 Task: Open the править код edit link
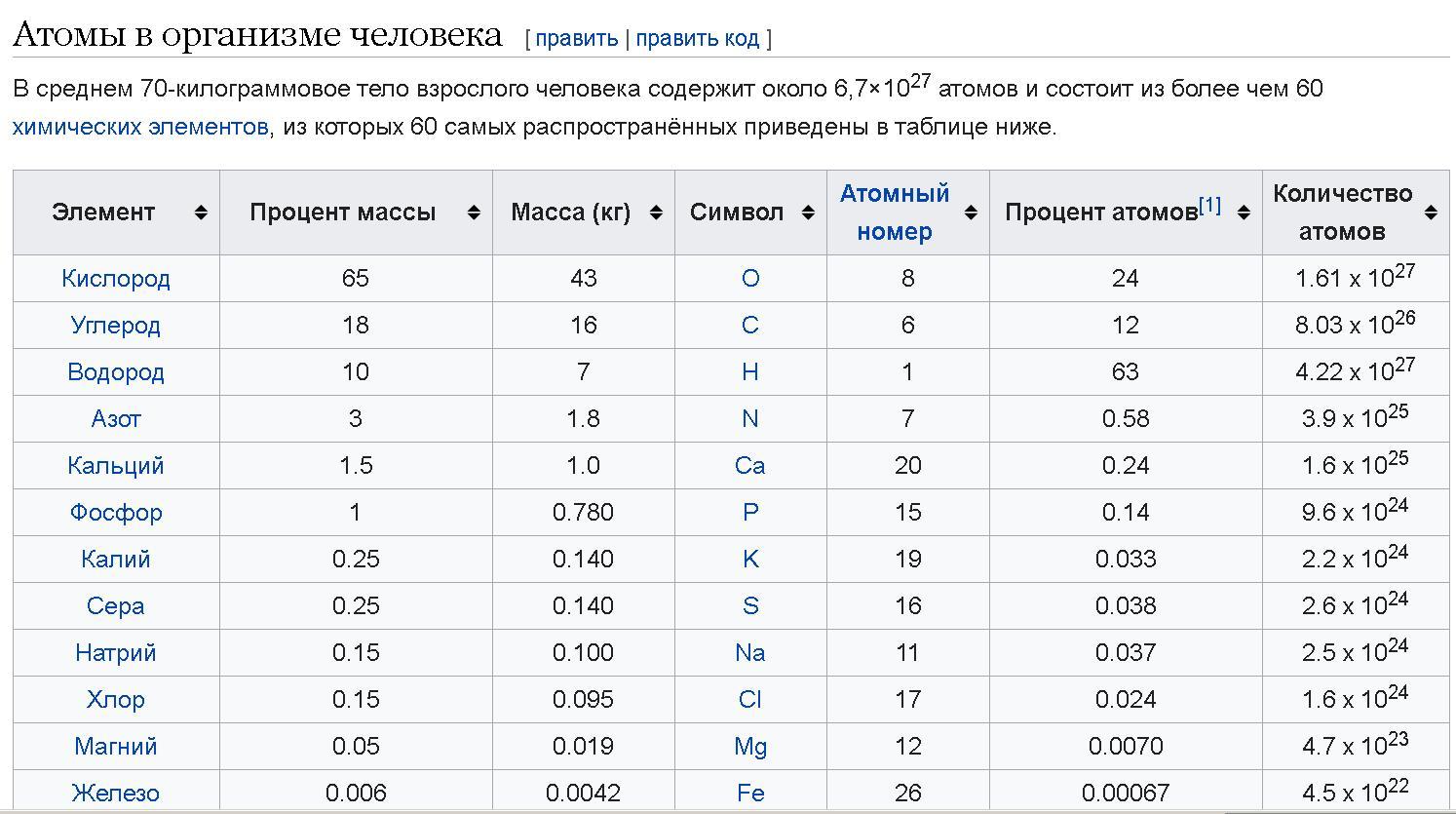pyautogui.click(x=697, y=38)
